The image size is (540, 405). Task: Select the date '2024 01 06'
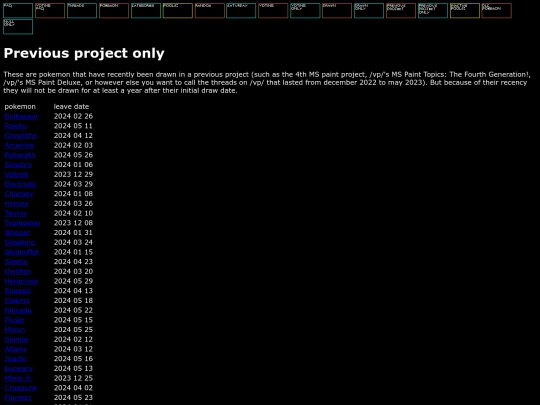(x=73, y=165)
